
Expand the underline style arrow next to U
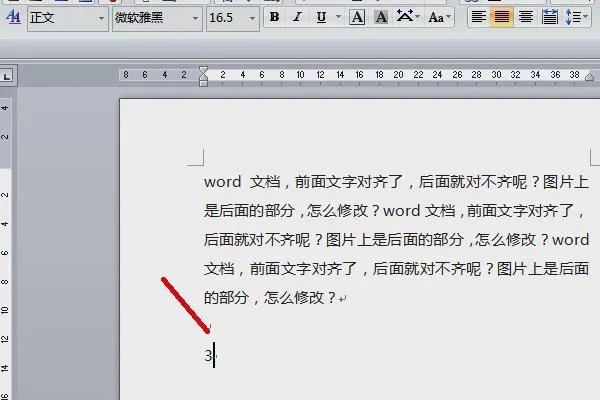(338, 17)
